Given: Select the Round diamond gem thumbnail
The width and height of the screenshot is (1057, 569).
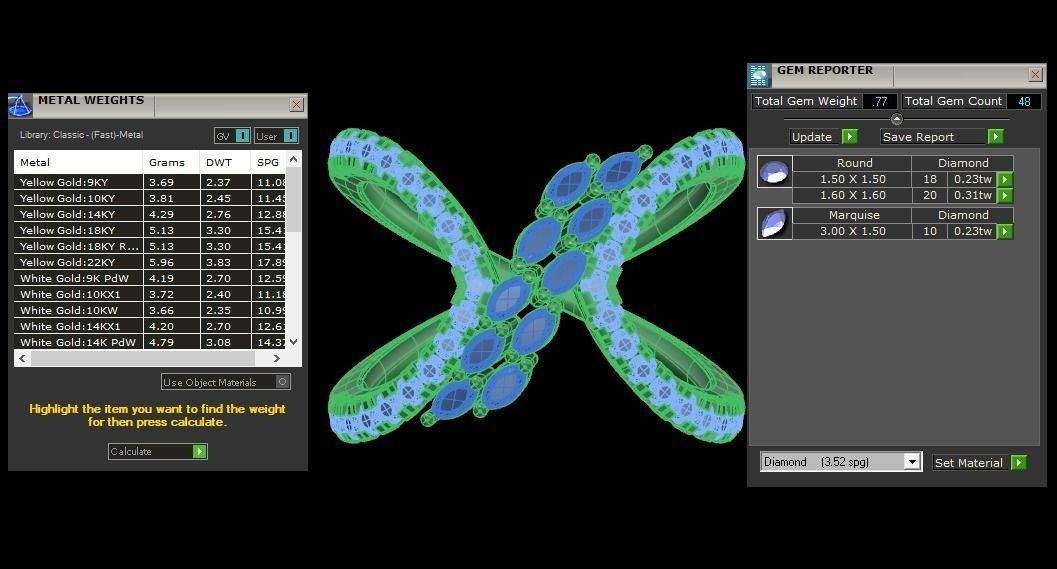Looking at the screenshot, I should [775, 171].
